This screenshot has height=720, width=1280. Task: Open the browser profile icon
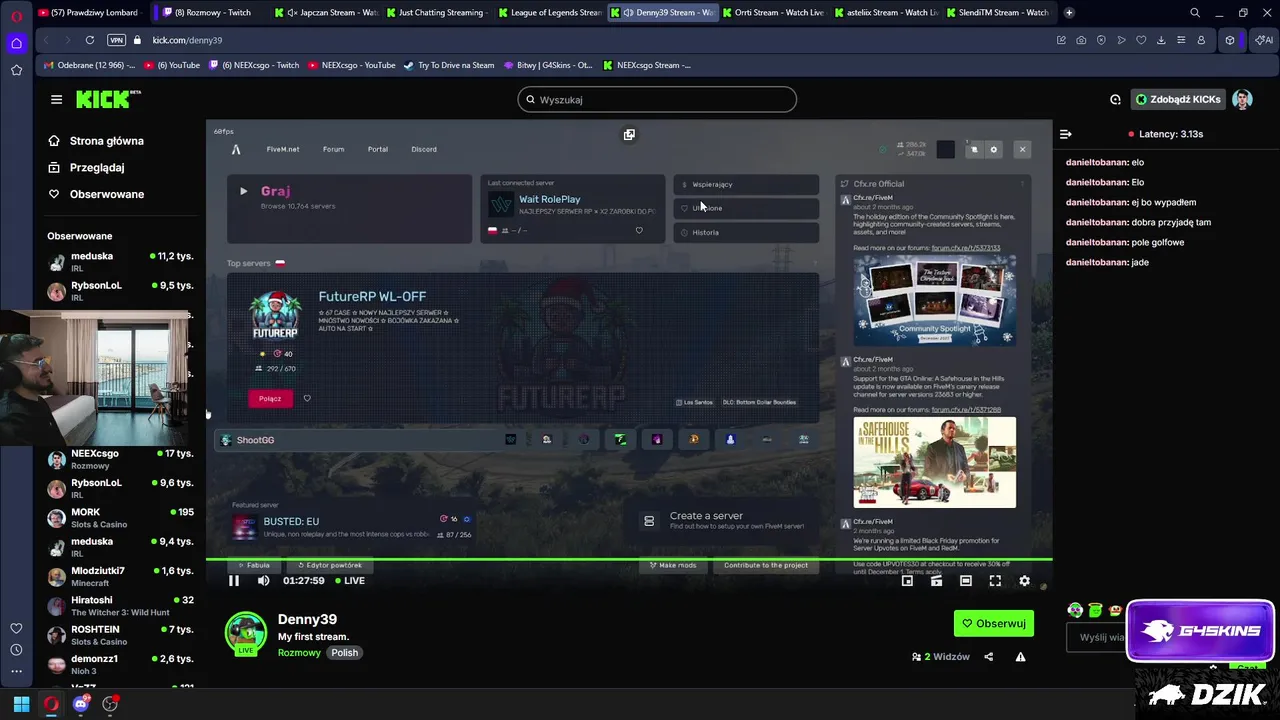point(1201,40)
